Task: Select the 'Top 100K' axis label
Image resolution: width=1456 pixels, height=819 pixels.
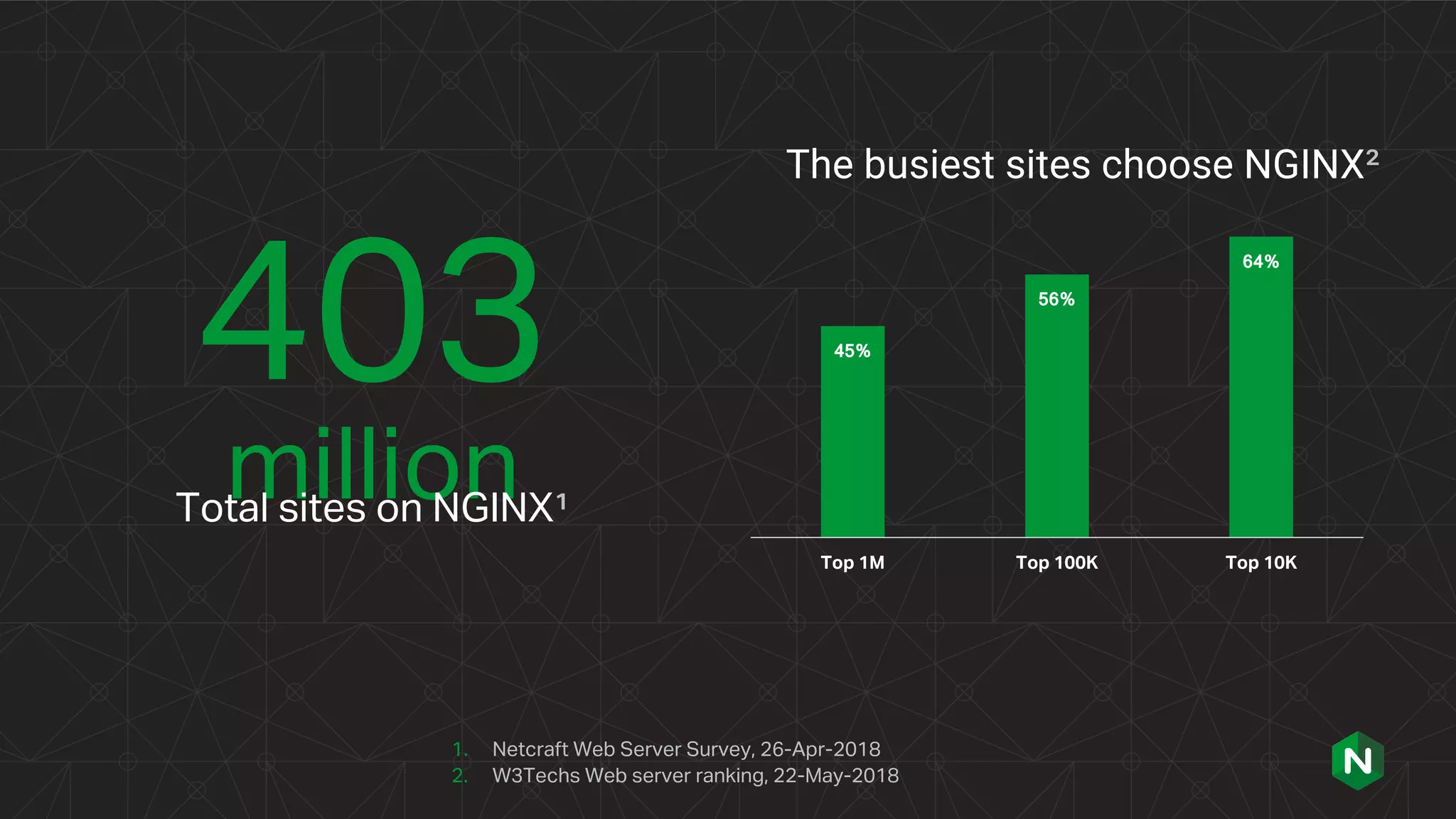Action: [x=1056, y=562]
